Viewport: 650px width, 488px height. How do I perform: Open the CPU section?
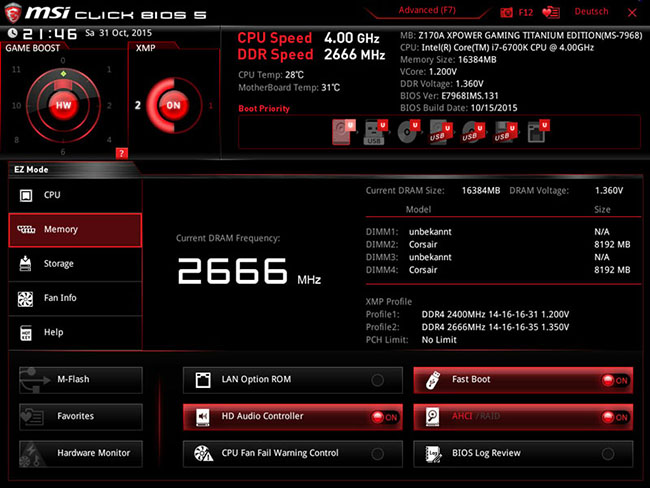(x=75, y=195)
